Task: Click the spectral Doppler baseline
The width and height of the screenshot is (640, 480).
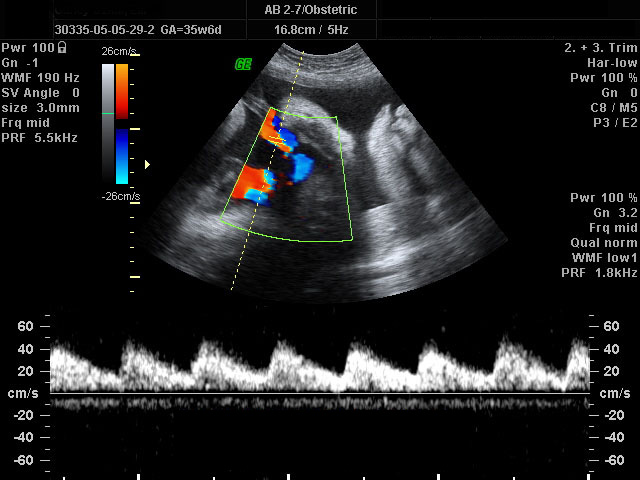Action: click(320, 393)
